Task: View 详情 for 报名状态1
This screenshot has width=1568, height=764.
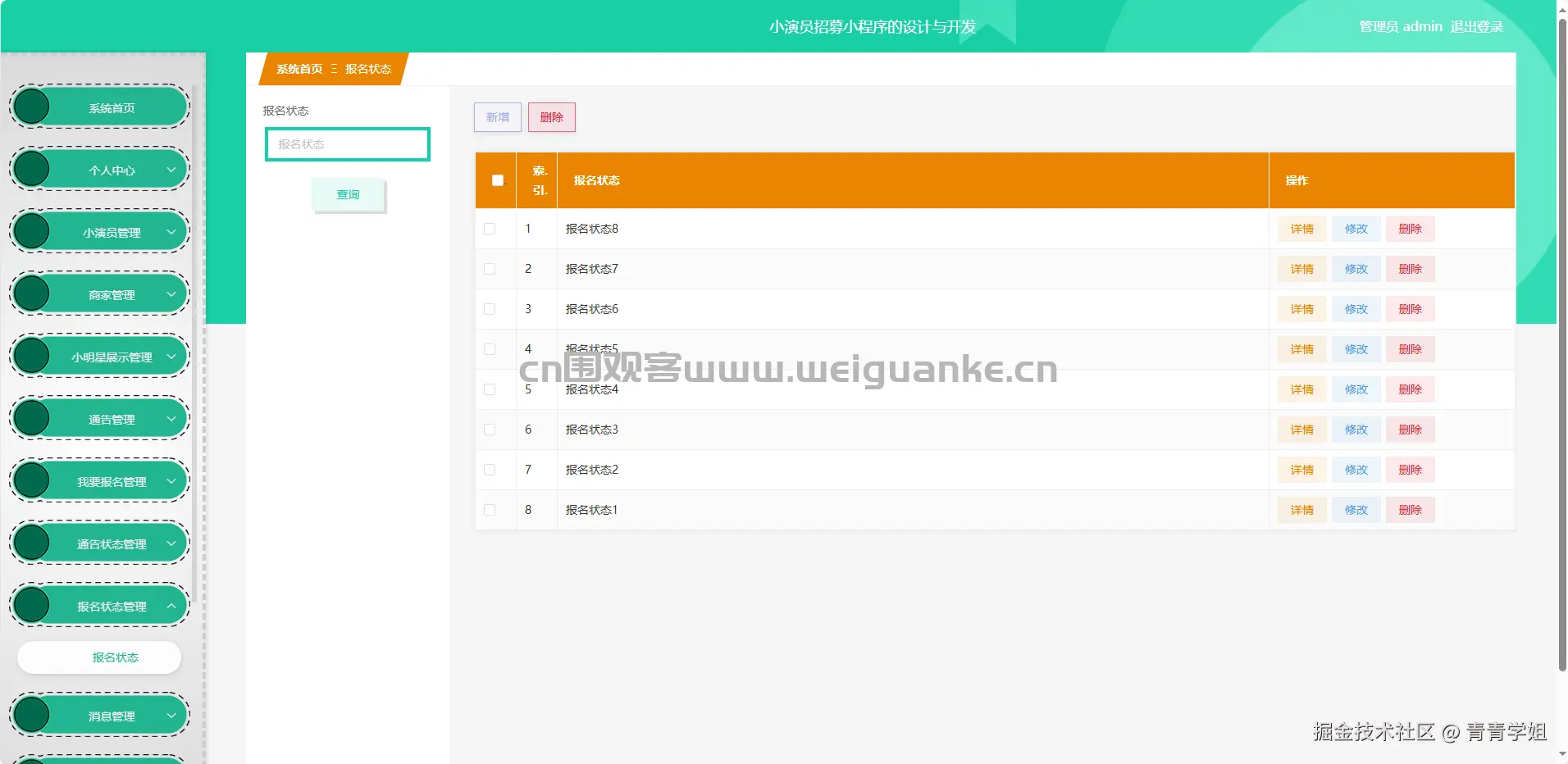Action: [x=1302, y=510]
